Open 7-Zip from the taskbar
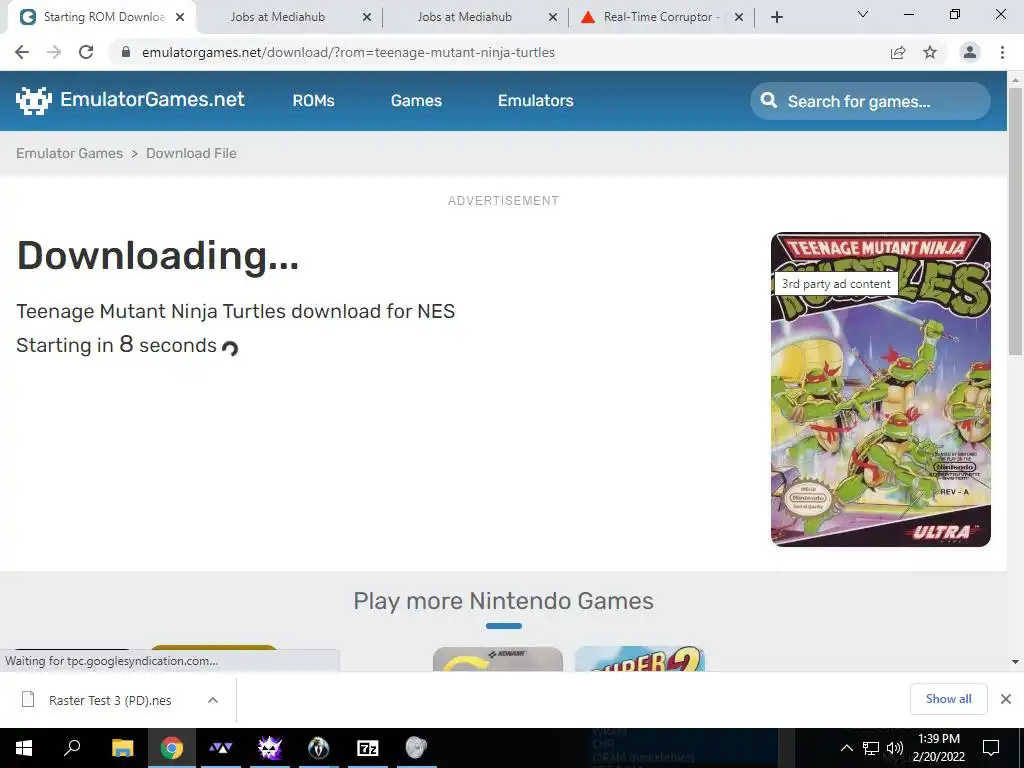The height and width of the screenshot is (768, 1024). click(x=368, y=748)
